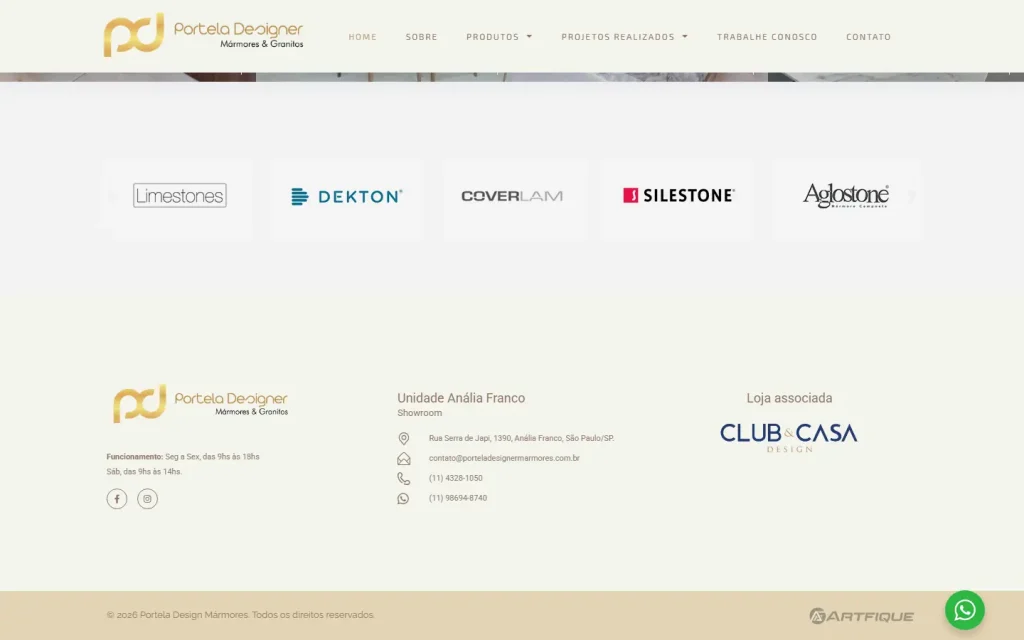Click the envelope email icon
This screenshot has width=1024, height=640.
tap(404, 458)
